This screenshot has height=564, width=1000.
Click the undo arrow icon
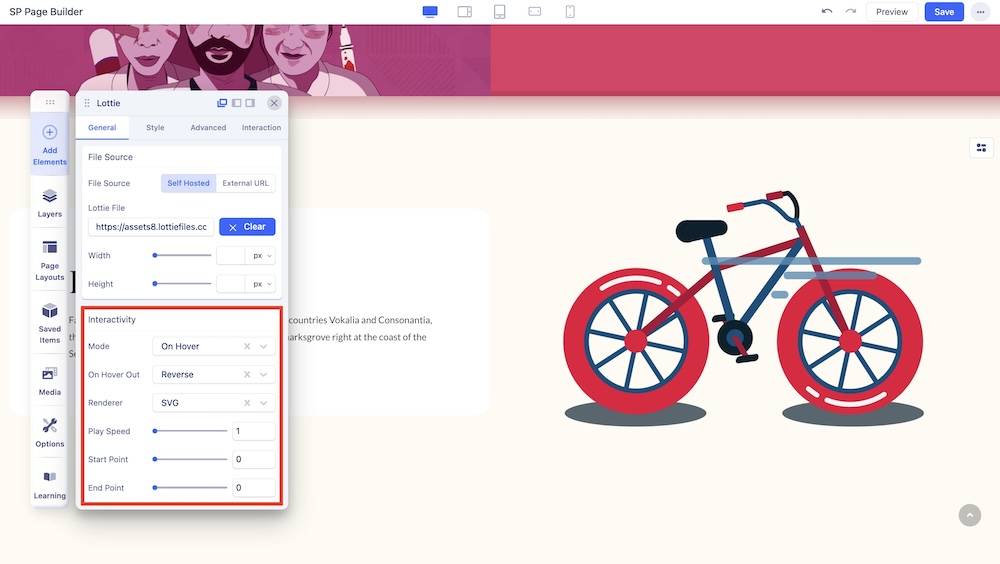click(827, 11)
